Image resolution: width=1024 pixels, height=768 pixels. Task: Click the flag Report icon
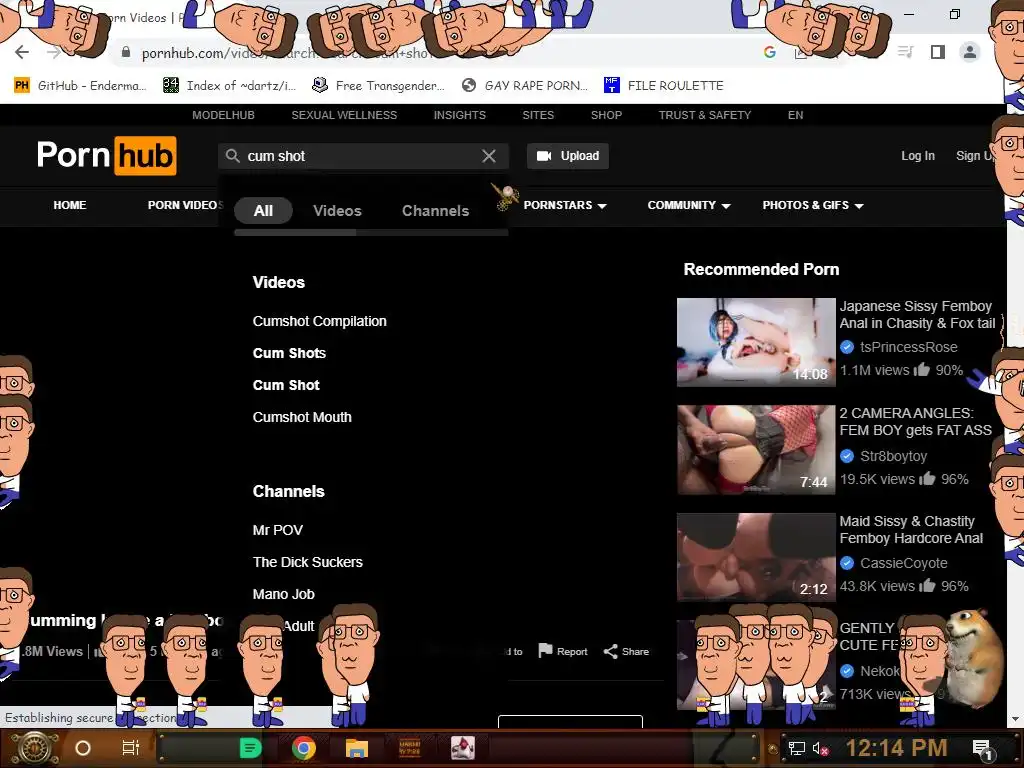pyautogui.click(x=545, y=650)
